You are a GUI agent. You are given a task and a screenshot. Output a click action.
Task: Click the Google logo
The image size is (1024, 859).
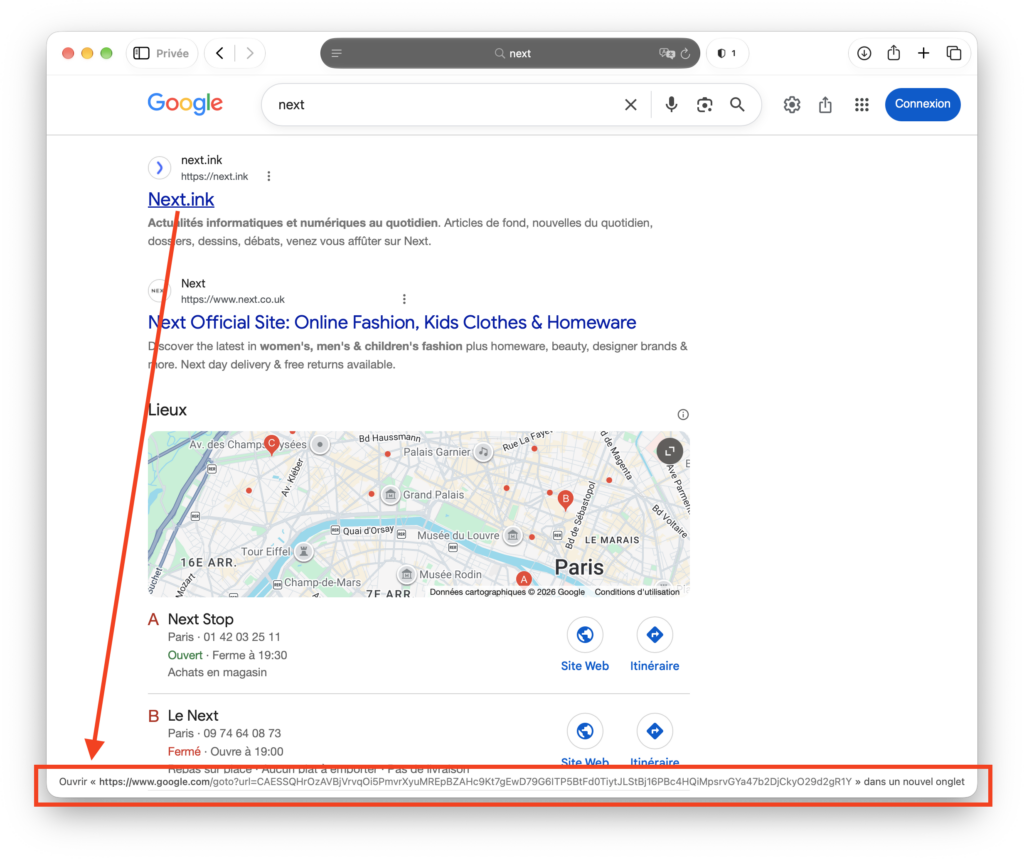pyautogui.click(x=185, y=103)
